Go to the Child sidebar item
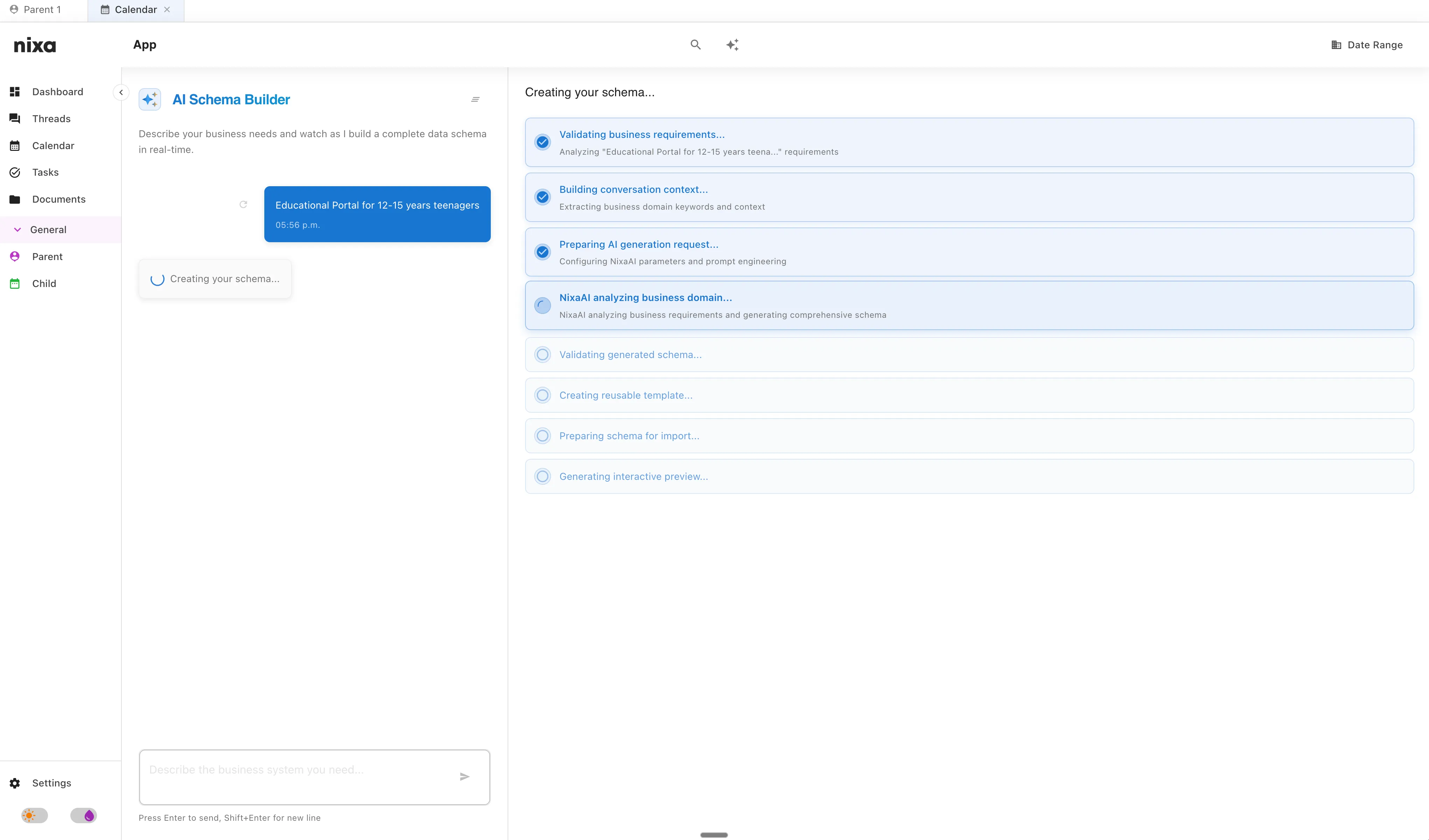The image size is (1429, 840). coord(44,283)
